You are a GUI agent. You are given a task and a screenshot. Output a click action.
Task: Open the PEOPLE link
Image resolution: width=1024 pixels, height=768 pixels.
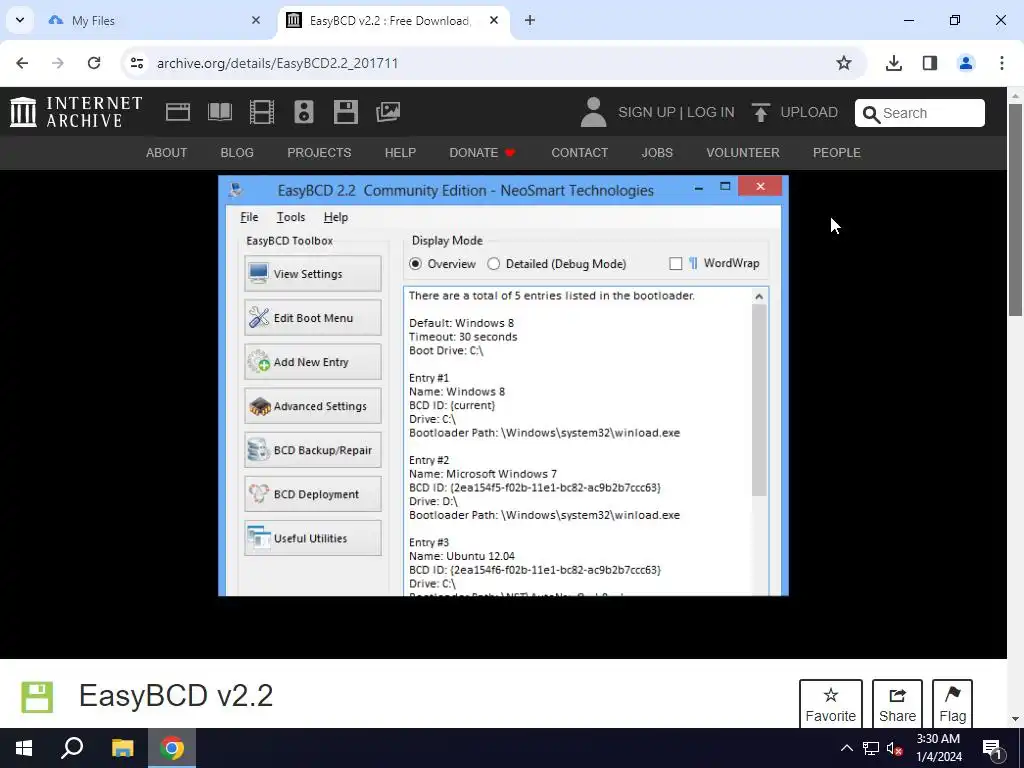point(837,153)
